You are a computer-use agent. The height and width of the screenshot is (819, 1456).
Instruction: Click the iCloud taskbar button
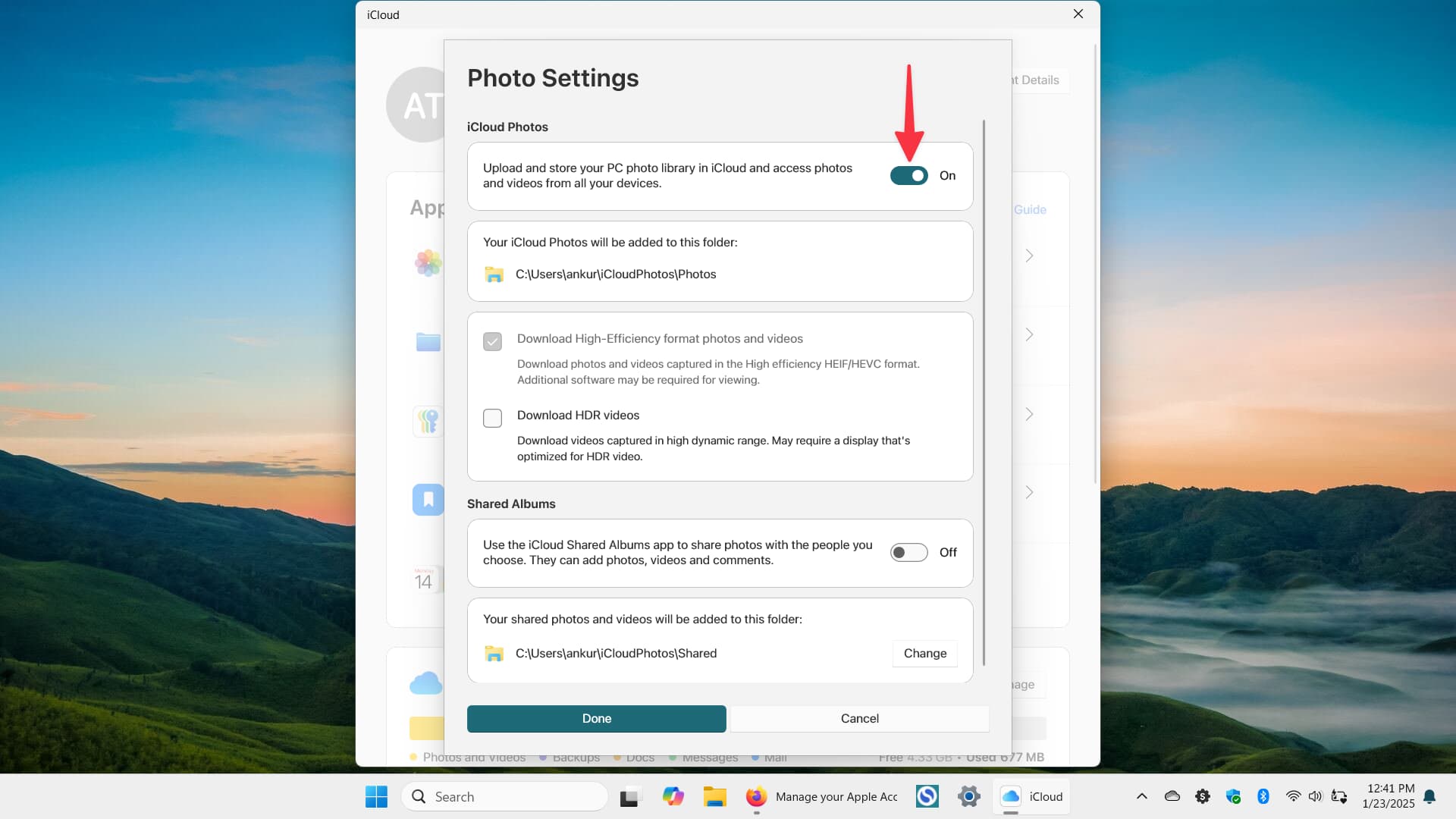click(x=1032, y=796)
